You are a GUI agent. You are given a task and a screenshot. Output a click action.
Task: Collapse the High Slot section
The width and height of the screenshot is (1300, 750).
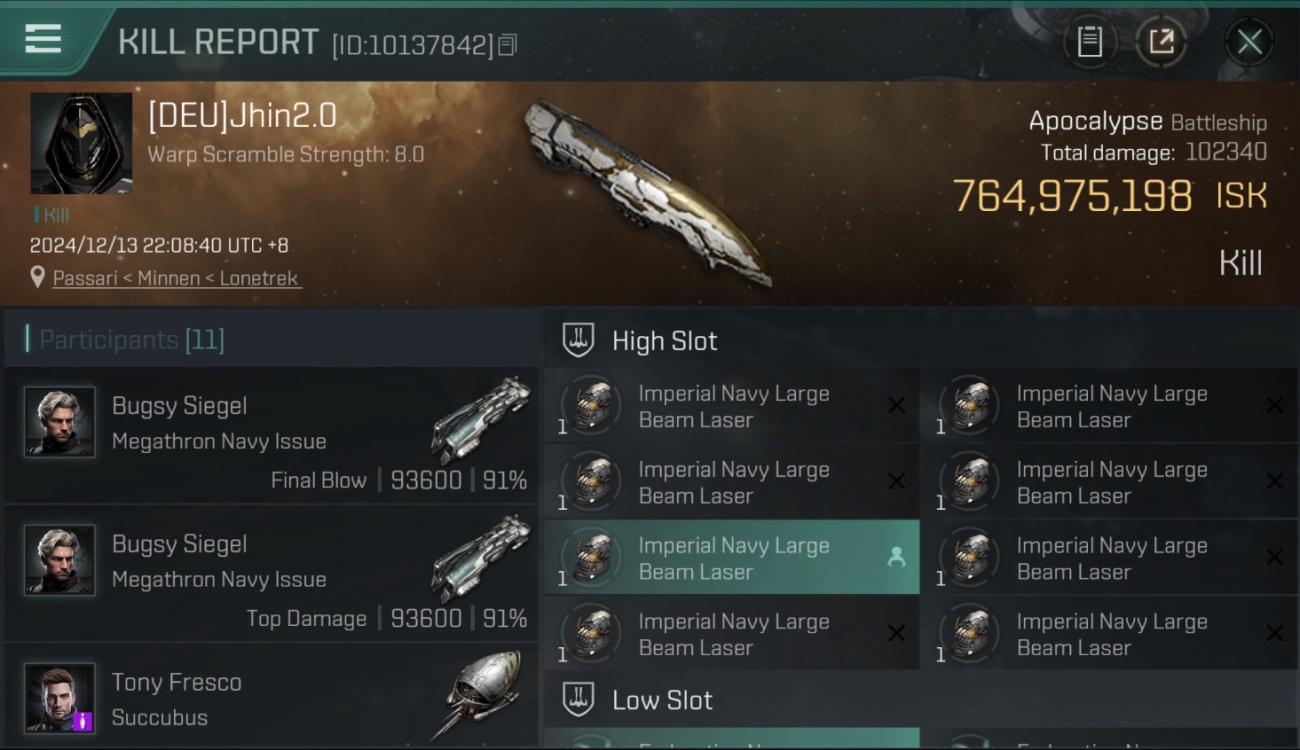(921, 340)
